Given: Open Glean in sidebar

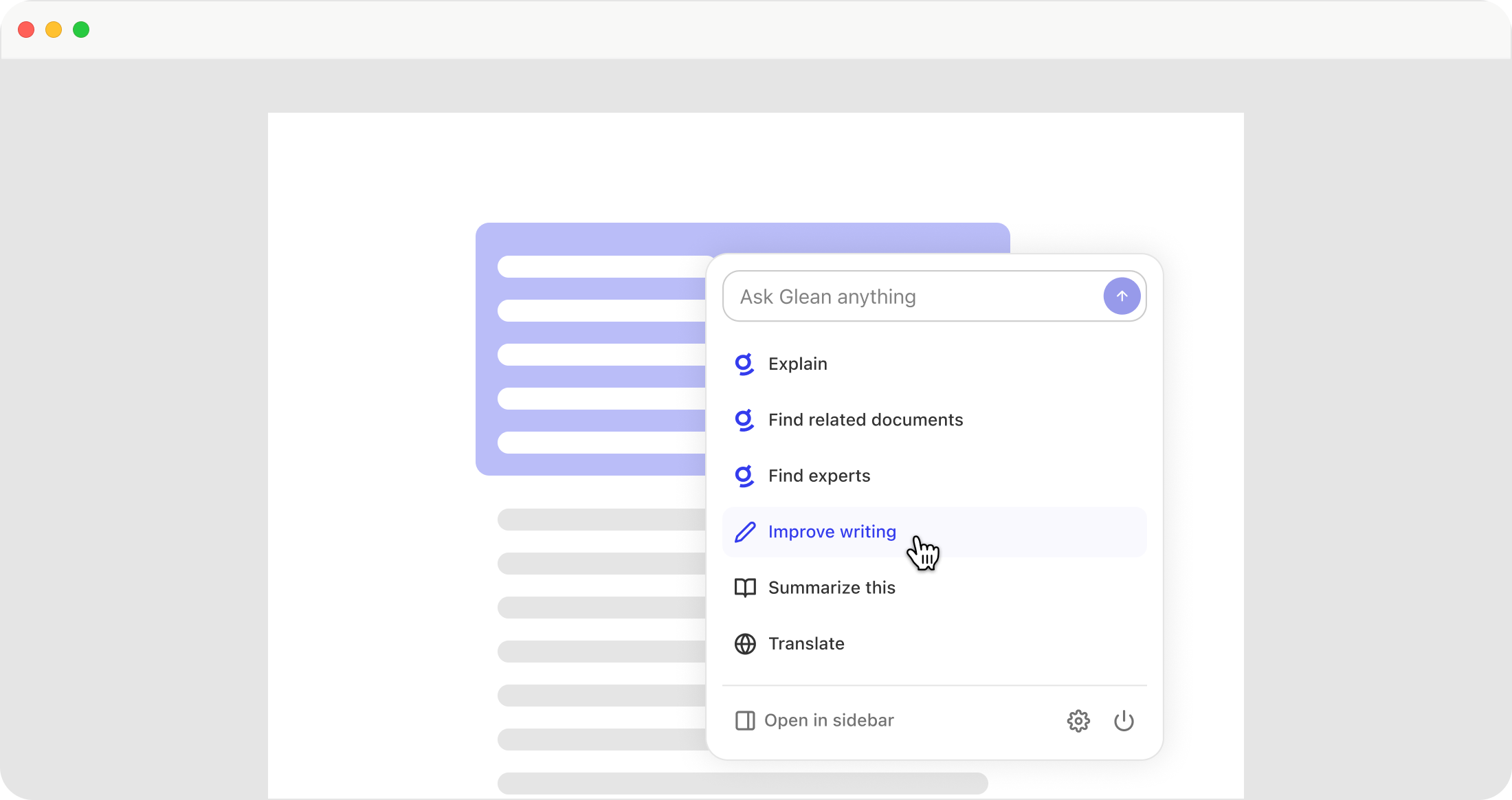Looking at the screenshot, I should tap(829, 721).
